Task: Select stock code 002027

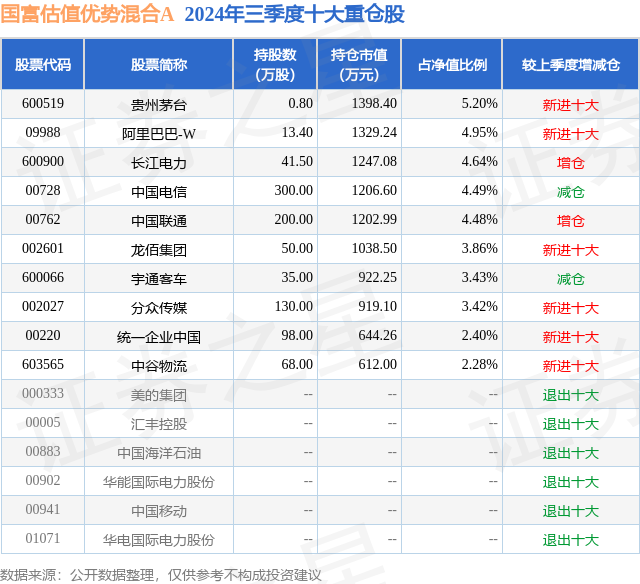Action: tap(43, 306)
